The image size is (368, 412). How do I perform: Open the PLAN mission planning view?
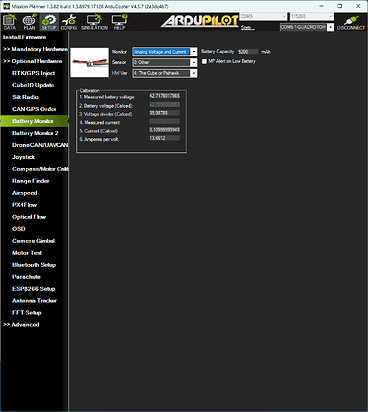29,22
